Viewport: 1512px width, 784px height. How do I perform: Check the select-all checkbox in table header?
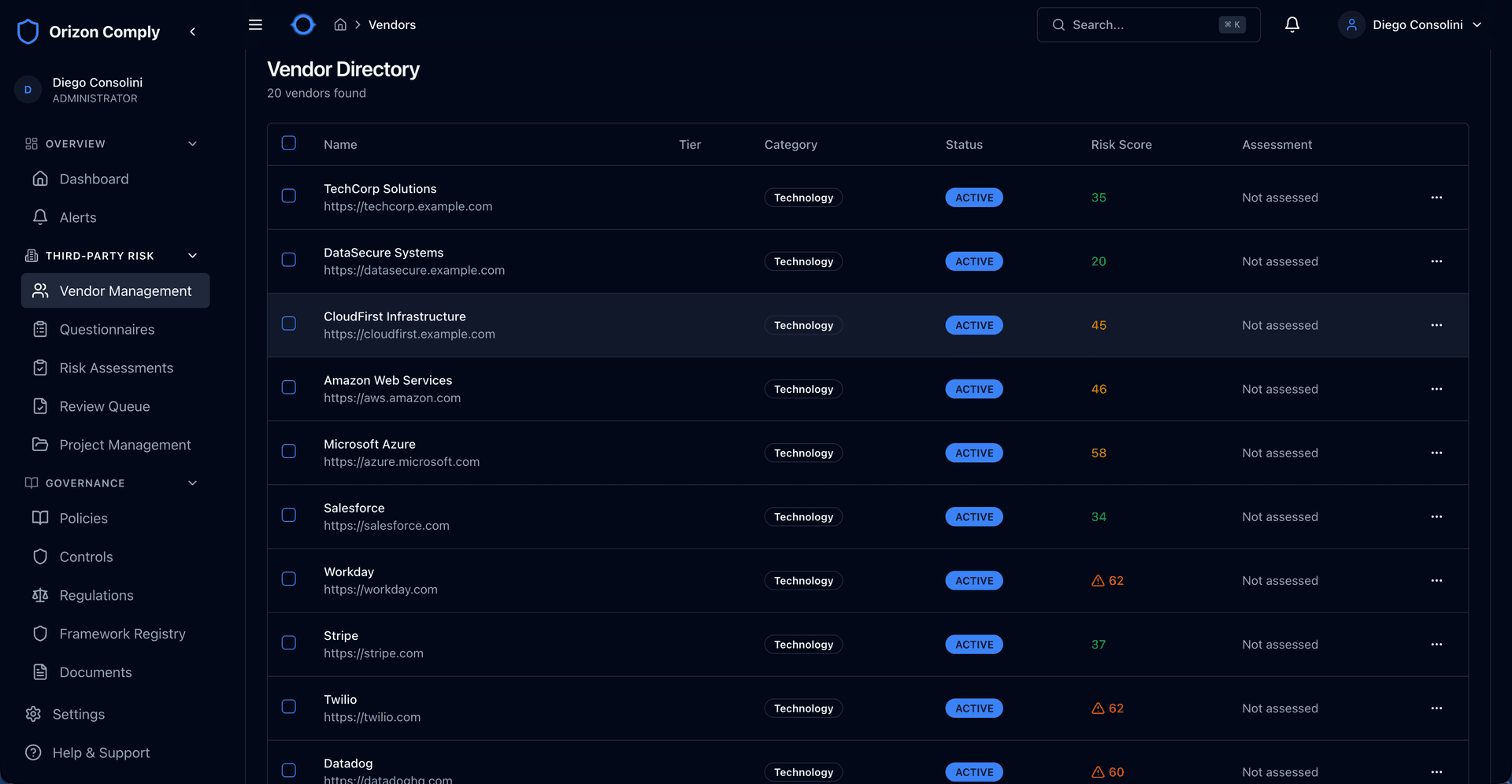click(x=289, y=143)
